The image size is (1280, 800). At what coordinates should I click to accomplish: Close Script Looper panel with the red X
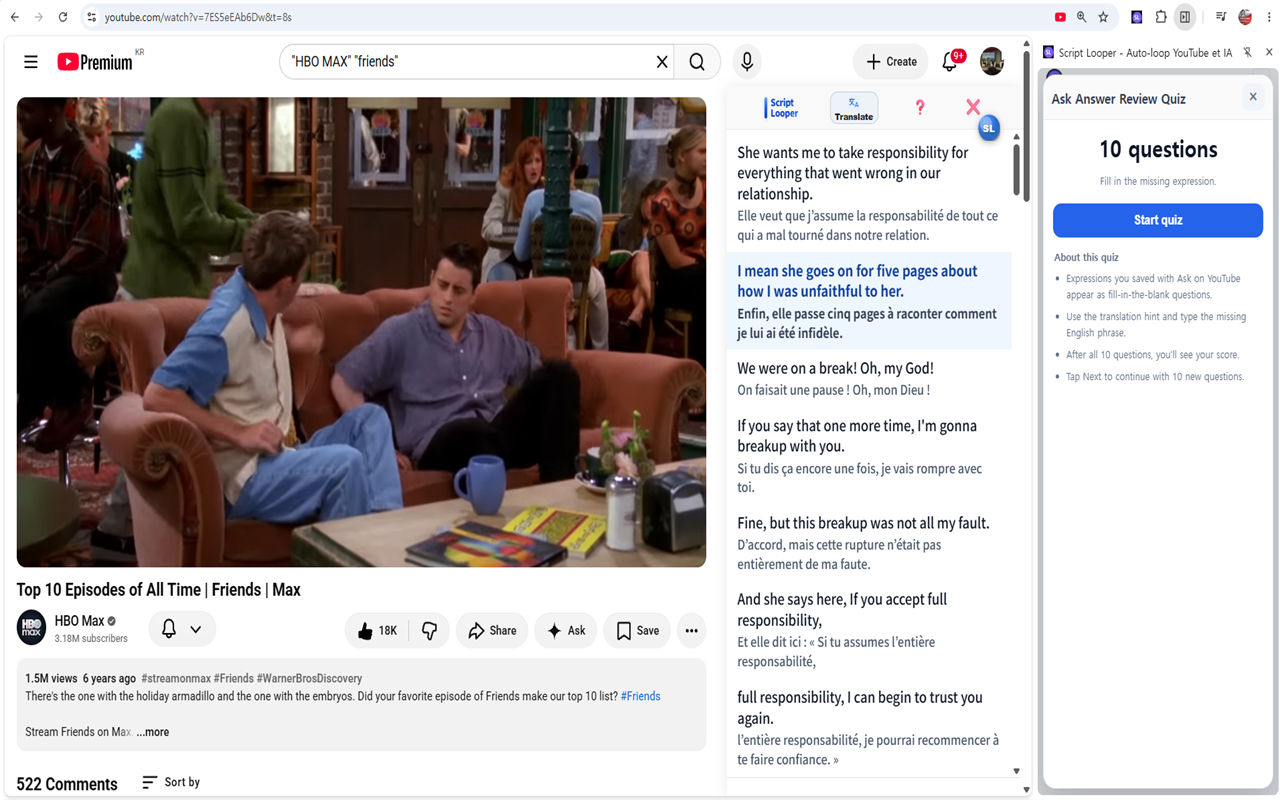(x=973, y=106)
